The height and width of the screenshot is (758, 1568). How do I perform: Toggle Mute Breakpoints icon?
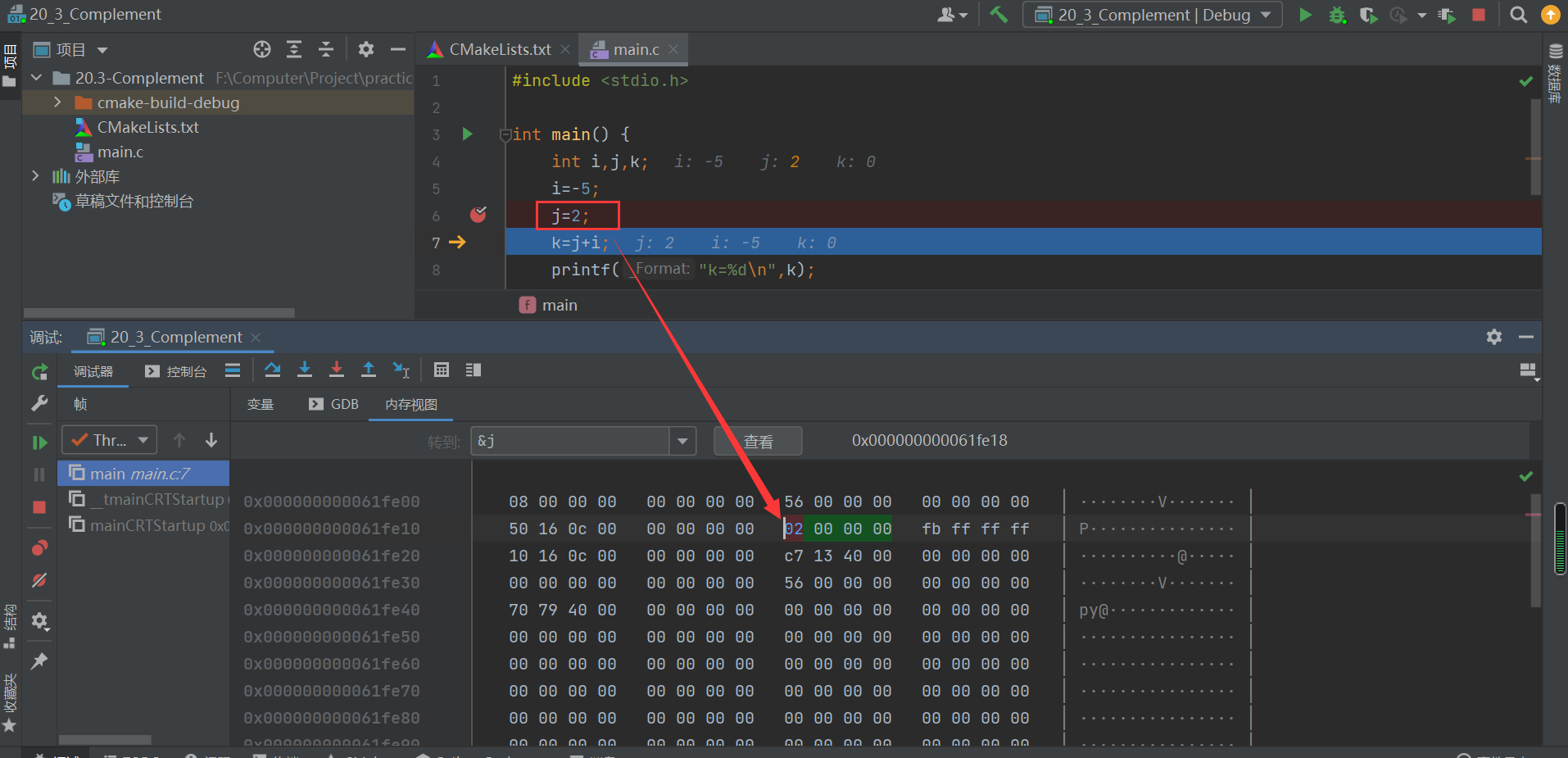click(39, 580)
